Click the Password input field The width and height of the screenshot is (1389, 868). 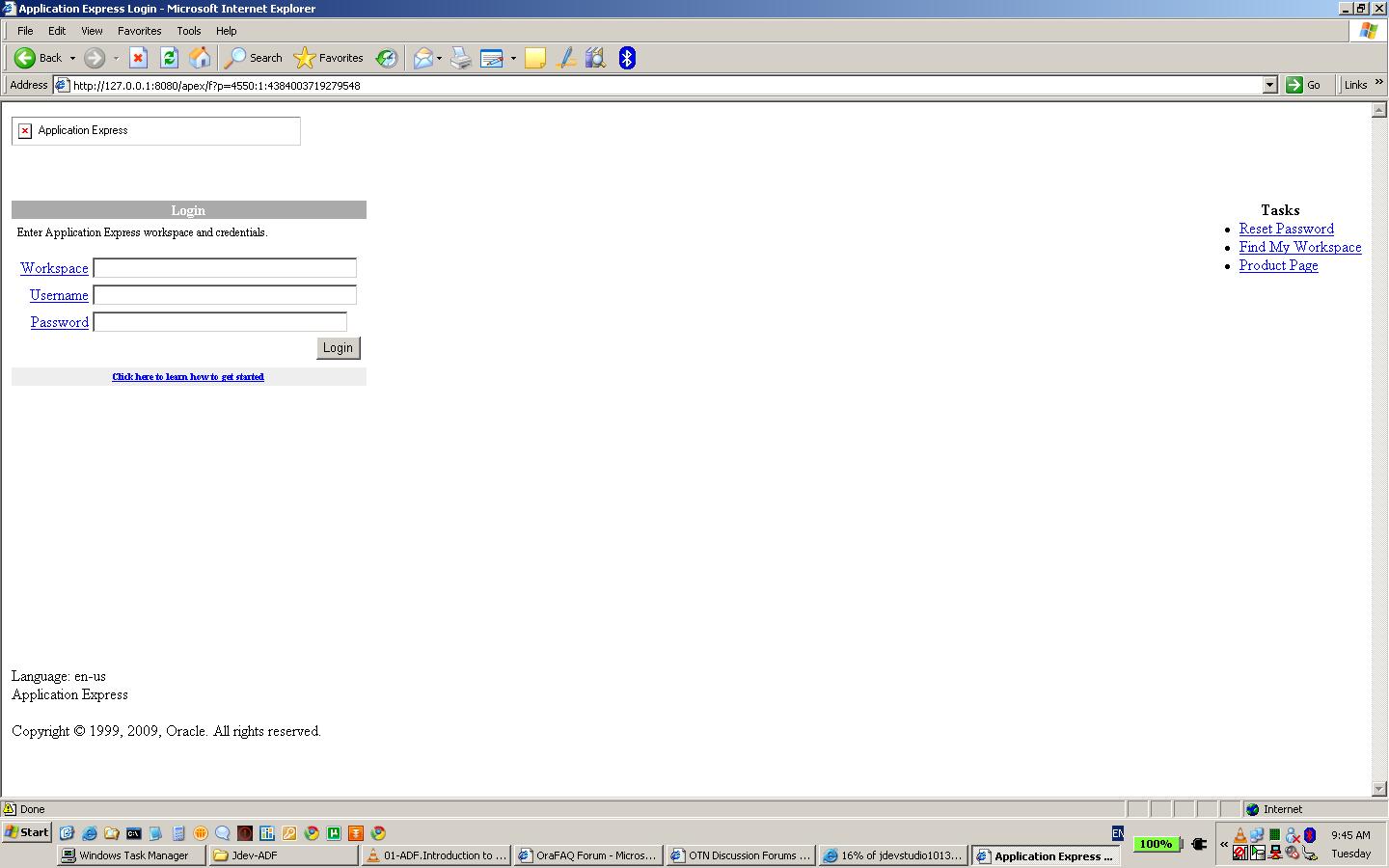coord(220,322)
